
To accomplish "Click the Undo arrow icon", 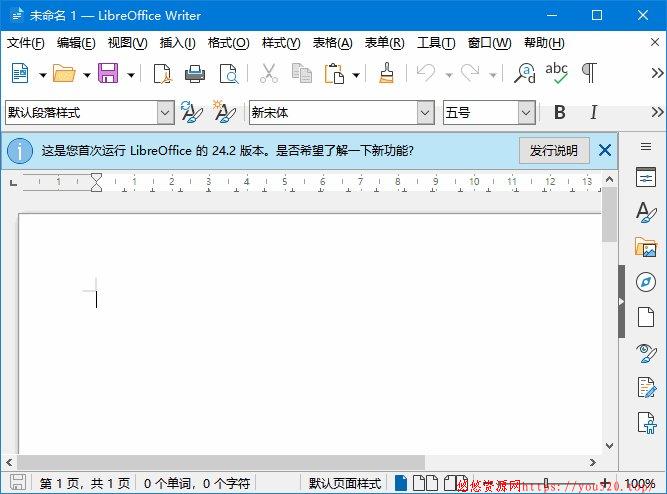I will coord(426,73).
